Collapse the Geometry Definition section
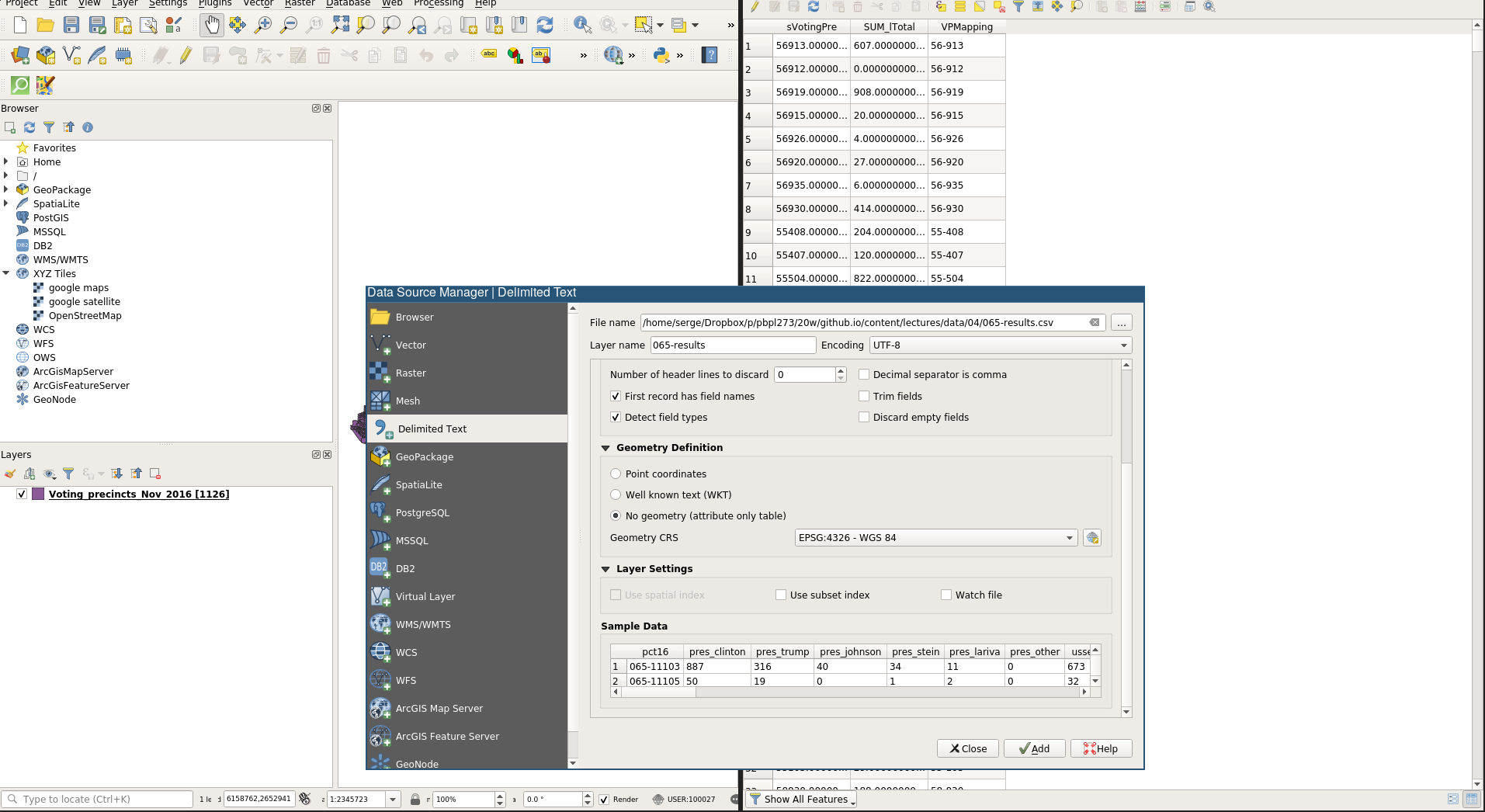This screenshot has width=1485, height=812. (605, 448)
